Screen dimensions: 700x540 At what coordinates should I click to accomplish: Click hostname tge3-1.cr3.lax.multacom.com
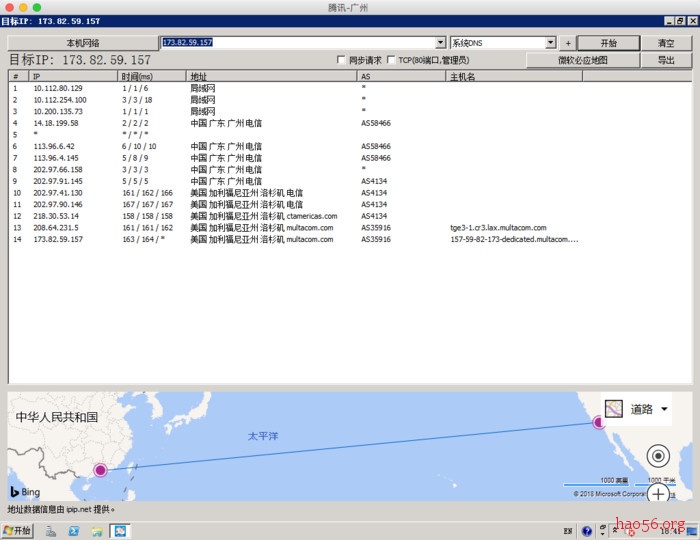click(x=498, y=228)
